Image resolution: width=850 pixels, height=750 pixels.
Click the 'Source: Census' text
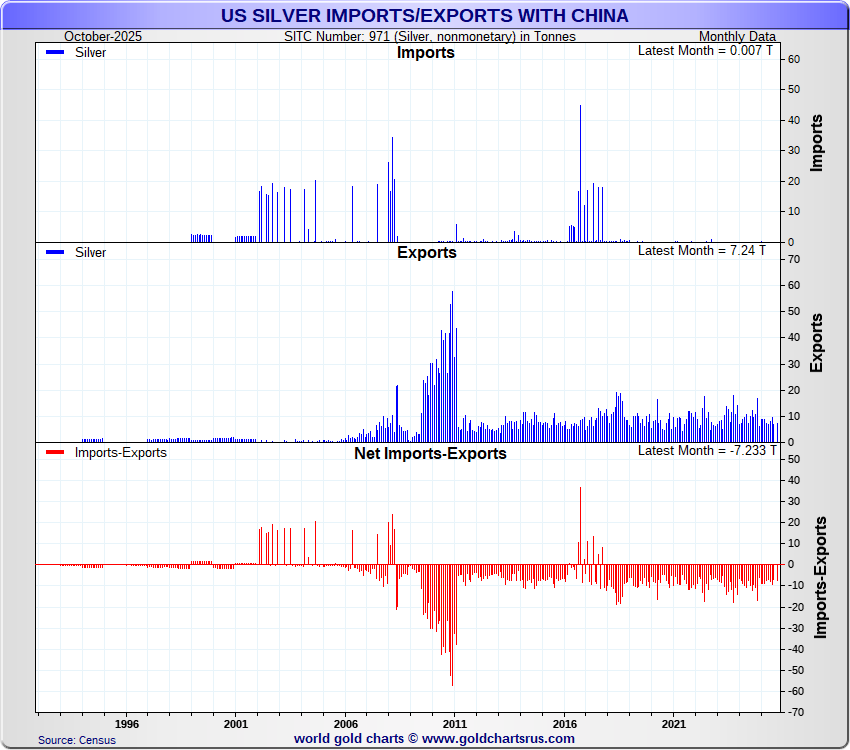tap(77, 740)
